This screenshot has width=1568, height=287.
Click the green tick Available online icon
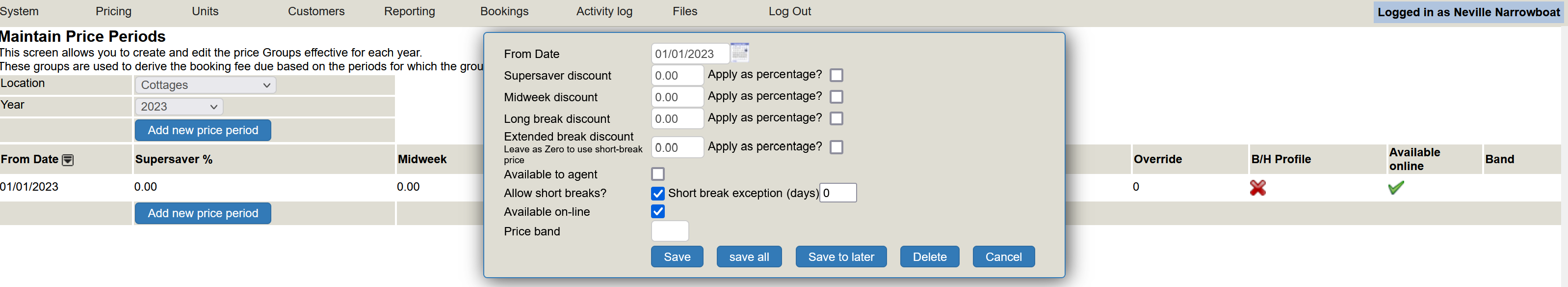coord(1396,188)
